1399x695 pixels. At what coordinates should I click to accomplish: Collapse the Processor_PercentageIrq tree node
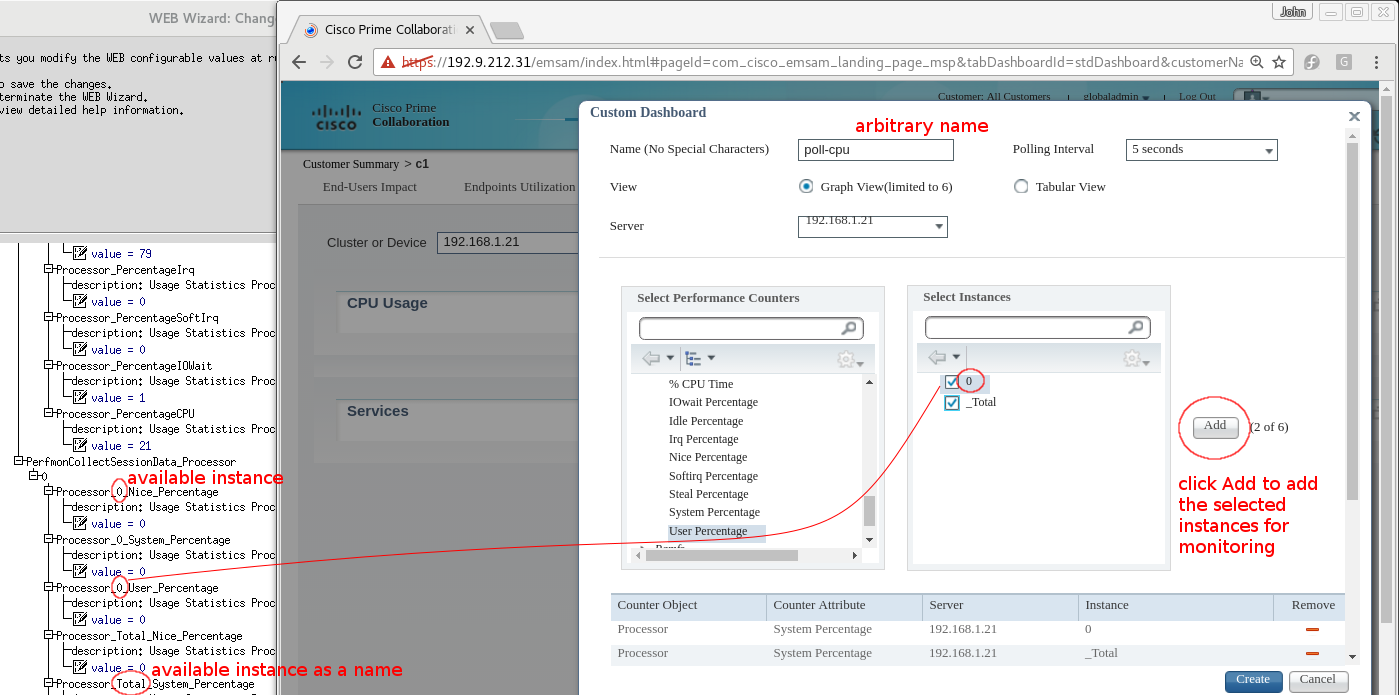(49, 269)
